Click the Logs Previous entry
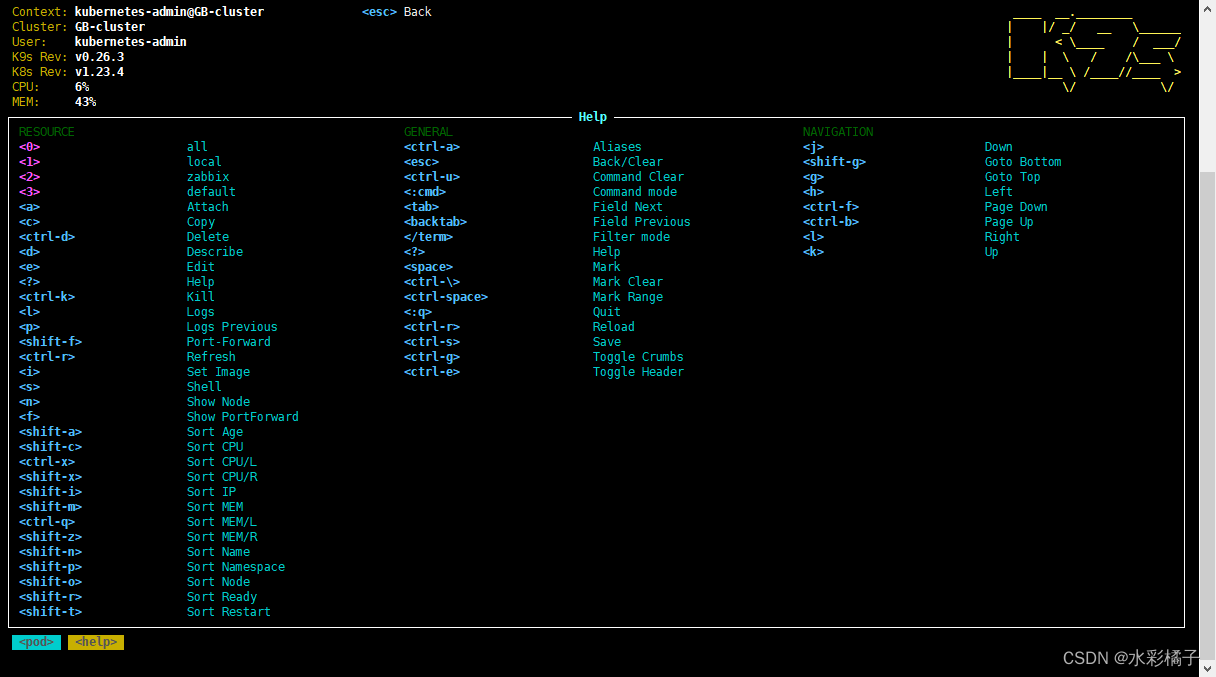The width and height of the screenshot is (1216, 677). [x=232, y=327]
